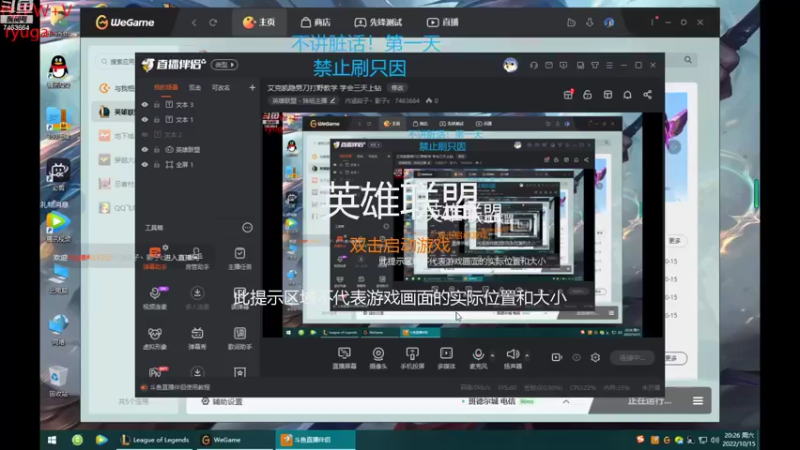This screenshot has height=450, width=800.
Task: Expand the 工具箱 toolbox more-options button
Action: pyautogui.click(x=247, y=228)
